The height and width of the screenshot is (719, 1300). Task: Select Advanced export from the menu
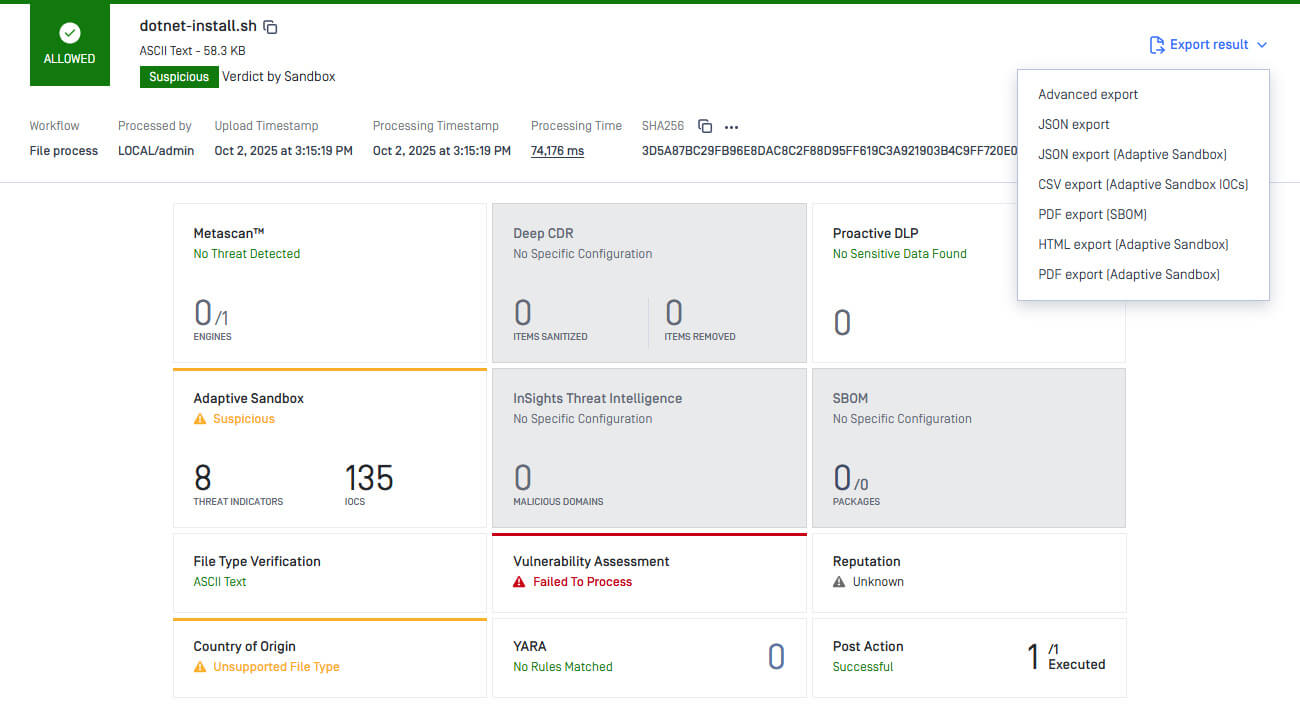coord(1088,95)
